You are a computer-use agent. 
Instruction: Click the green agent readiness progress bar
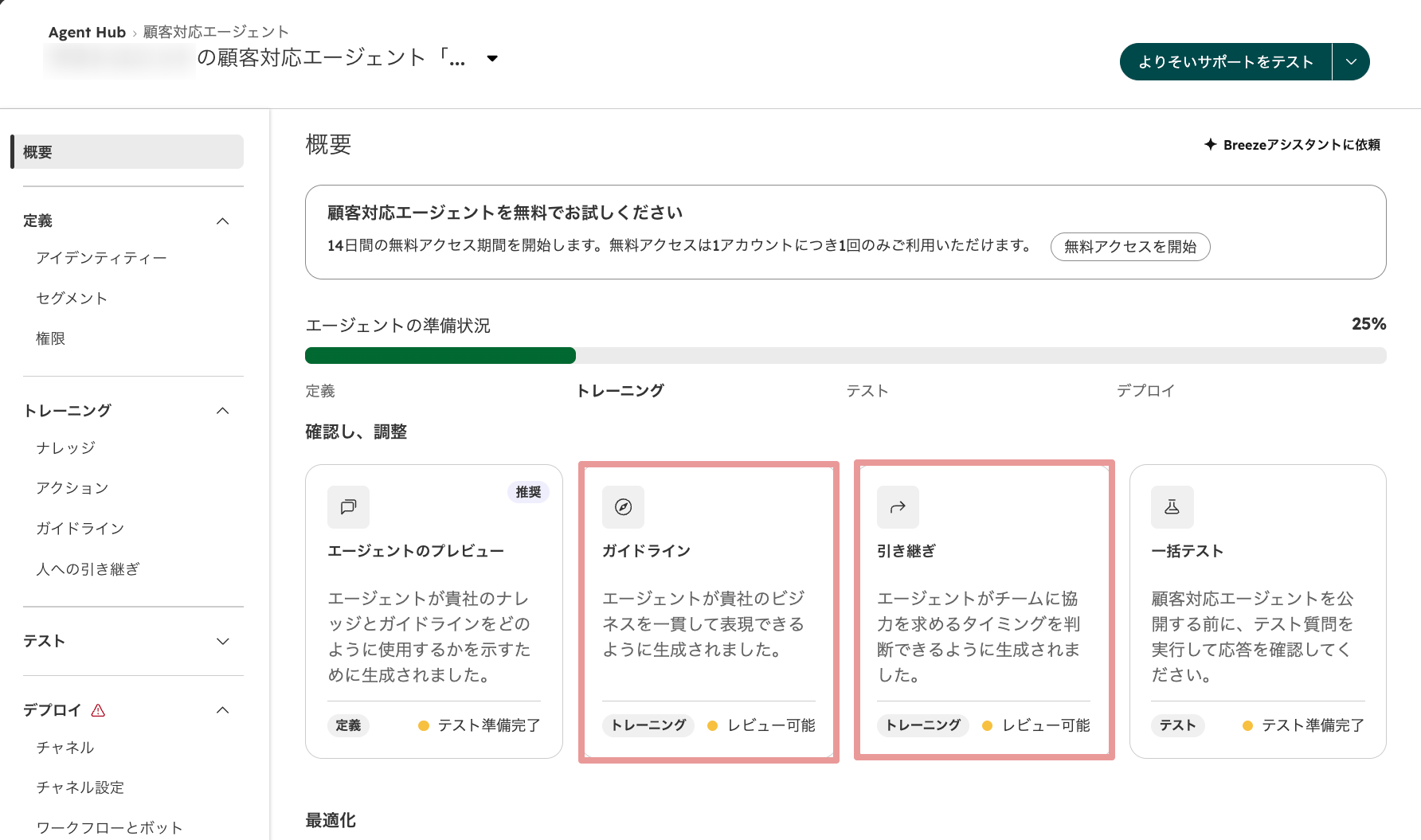(440, 356)
